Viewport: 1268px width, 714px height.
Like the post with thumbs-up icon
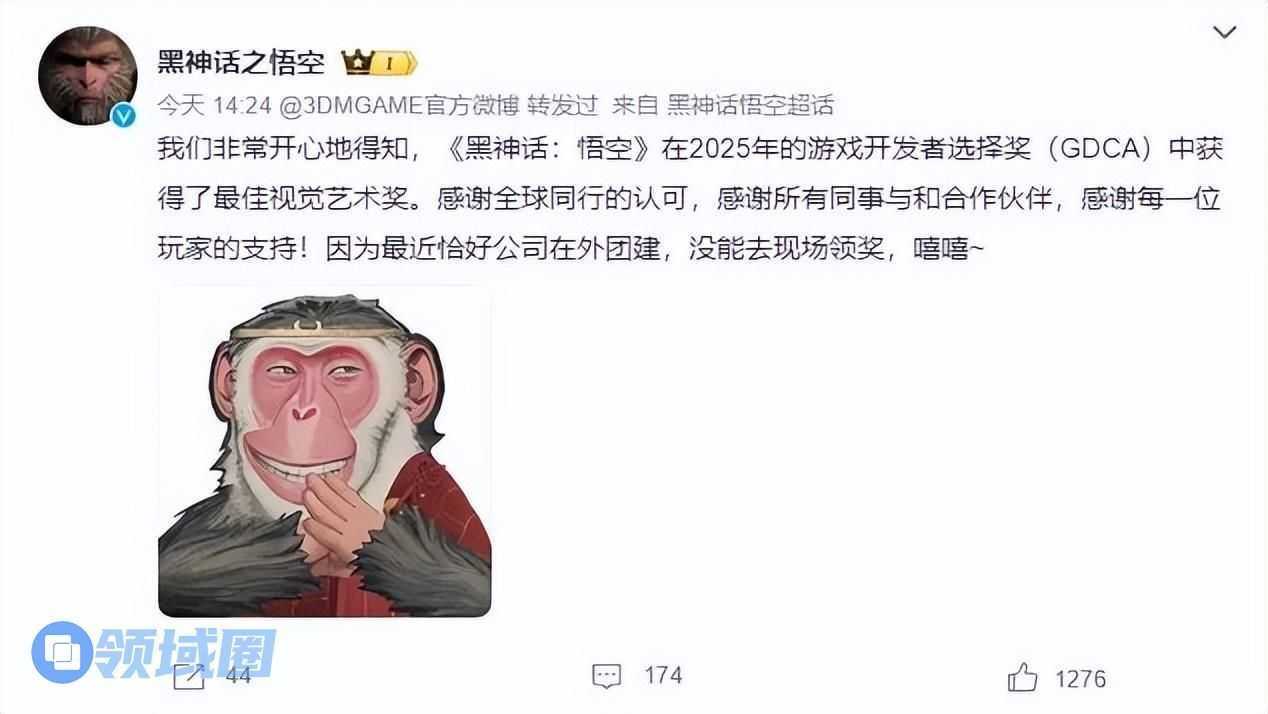point(1022,678)
